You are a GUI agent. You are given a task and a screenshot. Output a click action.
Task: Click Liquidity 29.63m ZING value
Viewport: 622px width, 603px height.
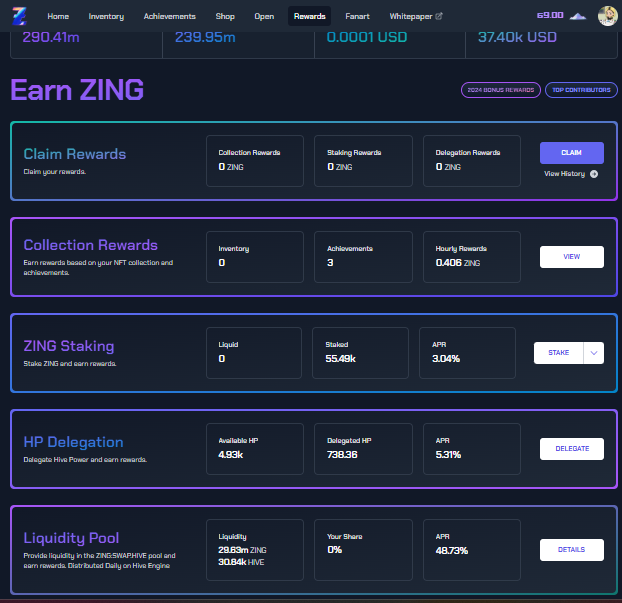(x=242, y=550)
